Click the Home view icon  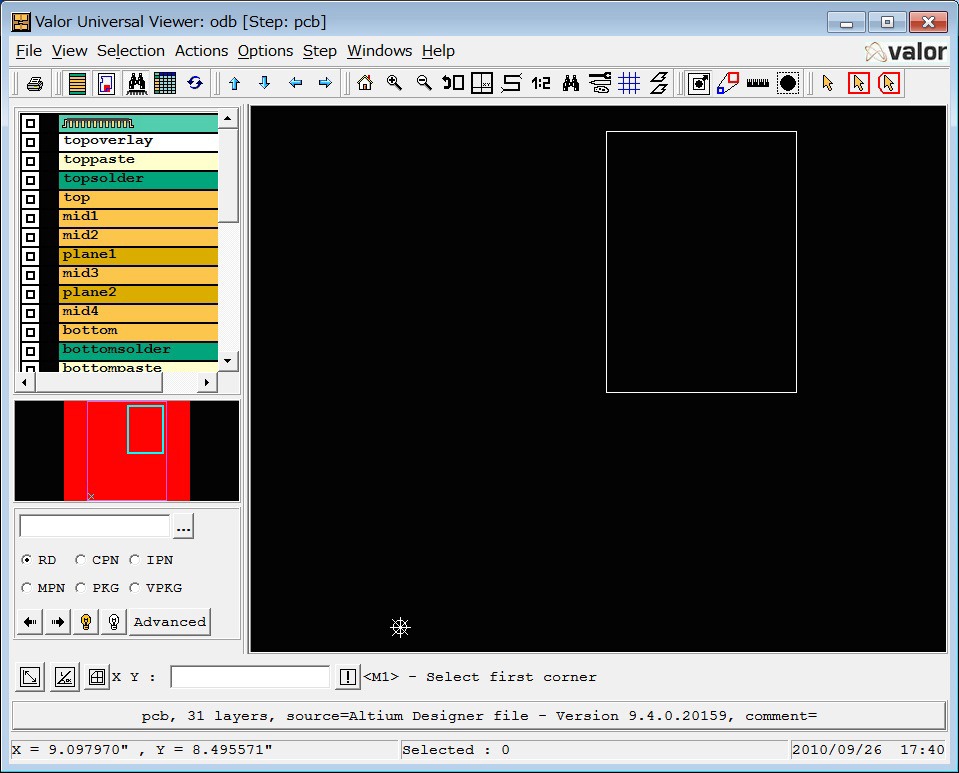point(365,83)
